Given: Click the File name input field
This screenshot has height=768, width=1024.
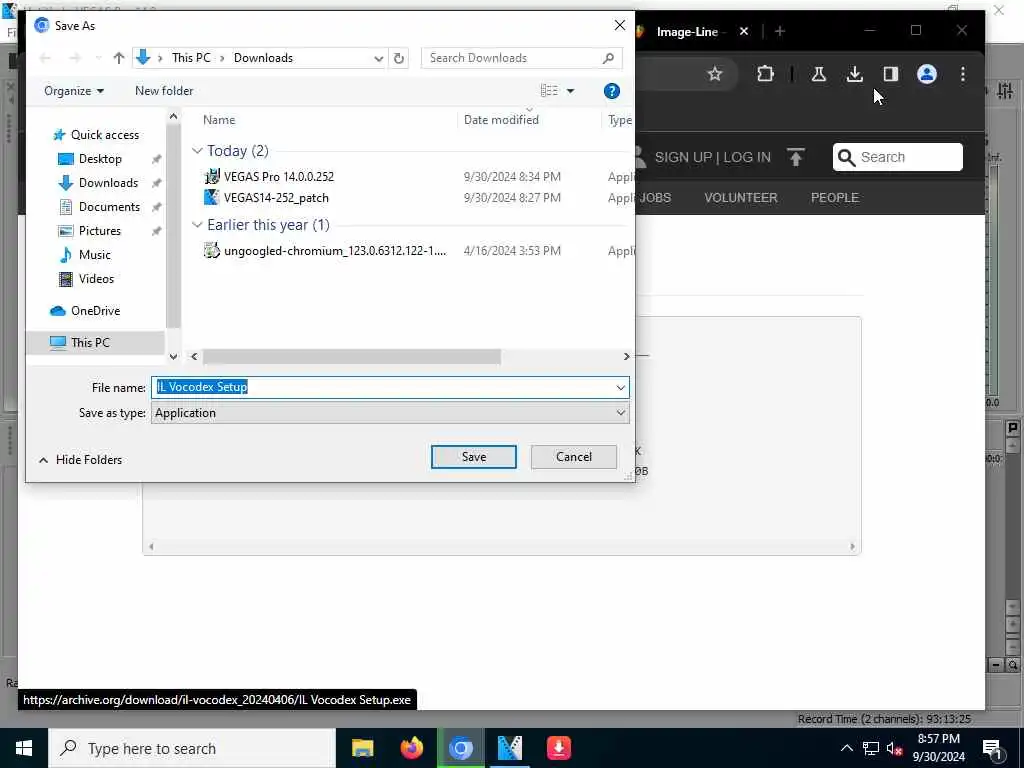Looking at the screenshot, I should pyautogui.click(x=383, y=387).
